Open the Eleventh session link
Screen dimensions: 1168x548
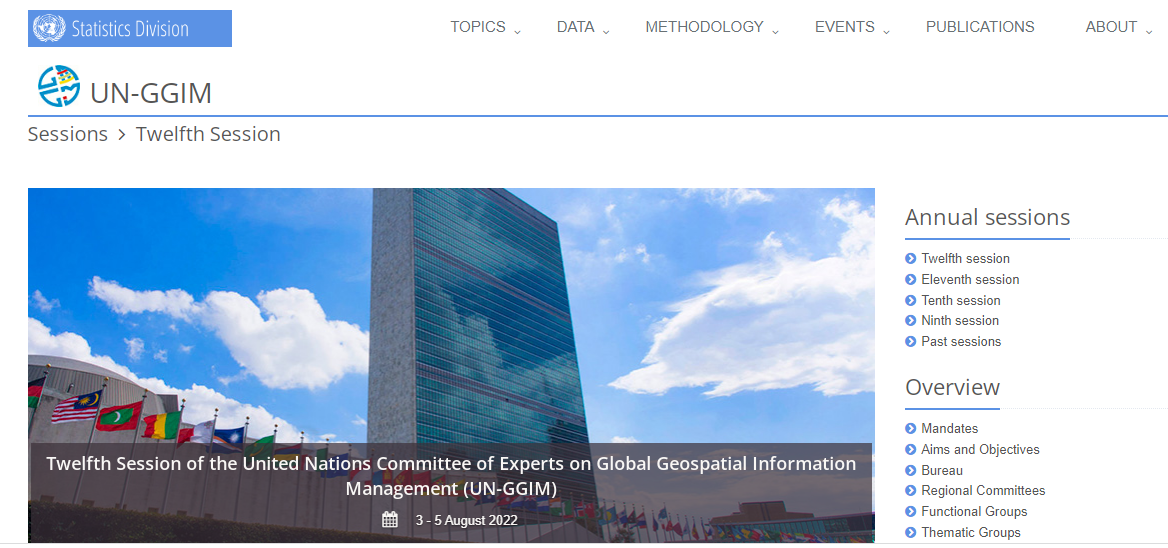(x=970, y=280)
